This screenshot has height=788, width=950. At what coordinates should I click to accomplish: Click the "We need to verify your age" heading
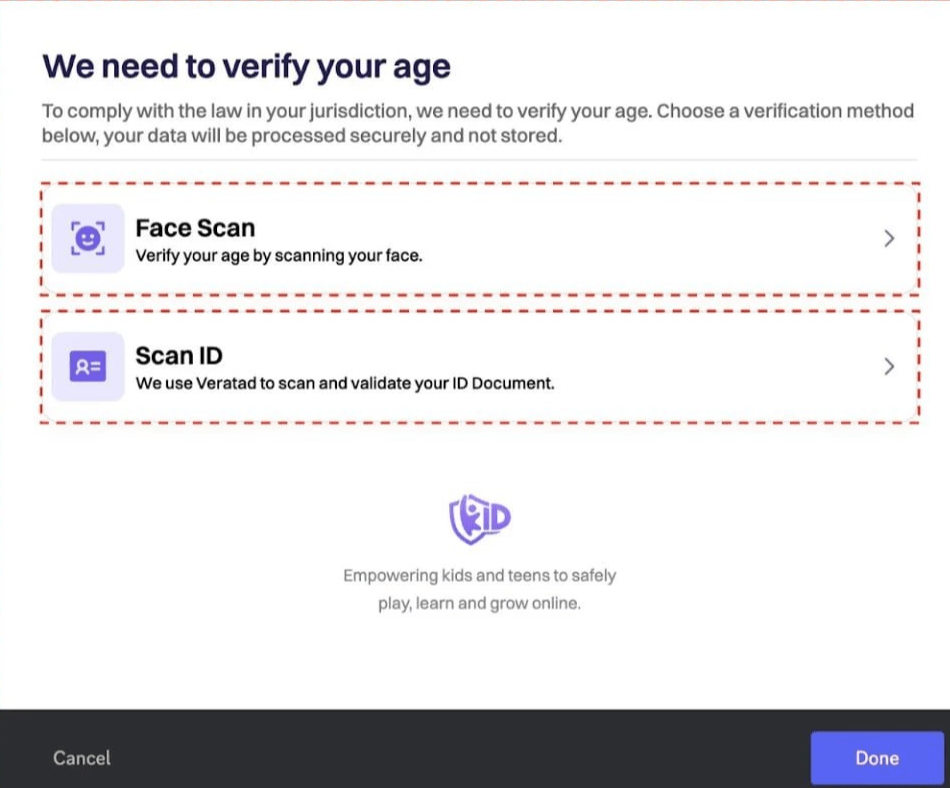(246, 67)
